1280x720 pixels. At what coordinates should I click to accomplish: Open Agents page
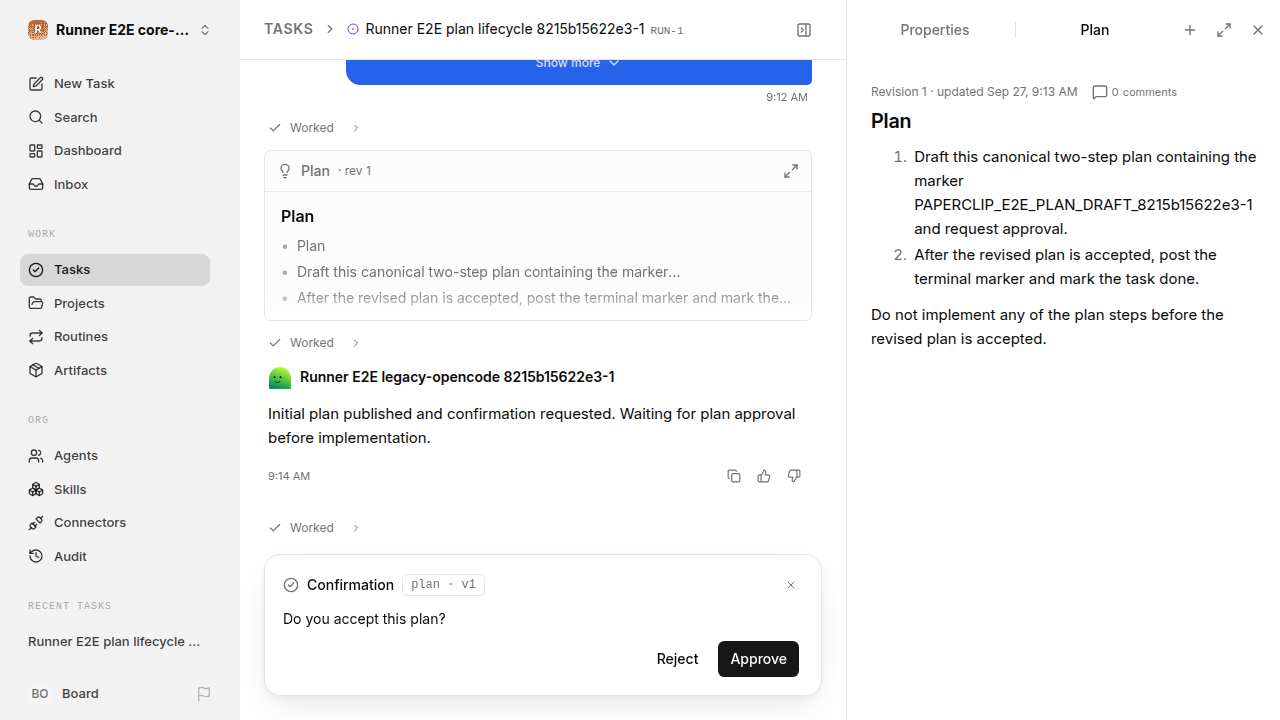point(115,455)
